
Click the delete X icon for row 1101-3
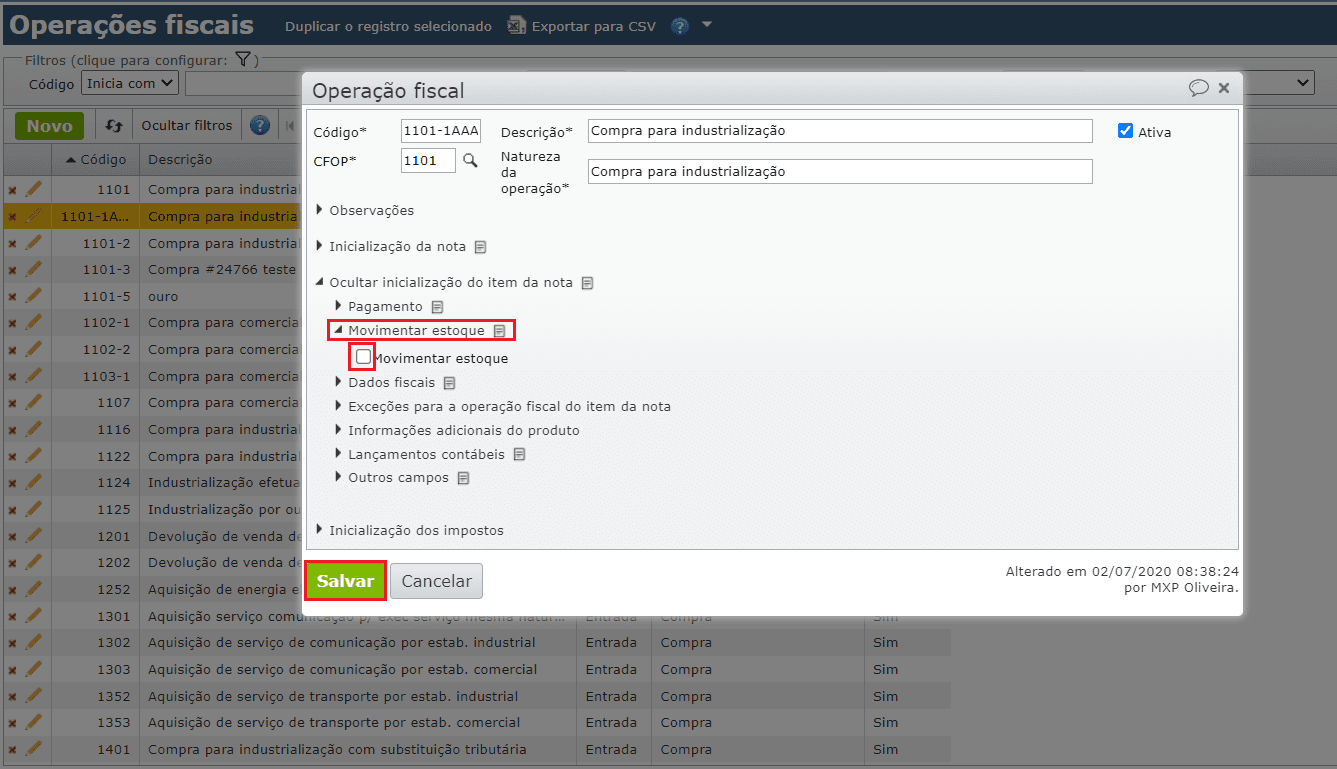(x=12, y=270)
